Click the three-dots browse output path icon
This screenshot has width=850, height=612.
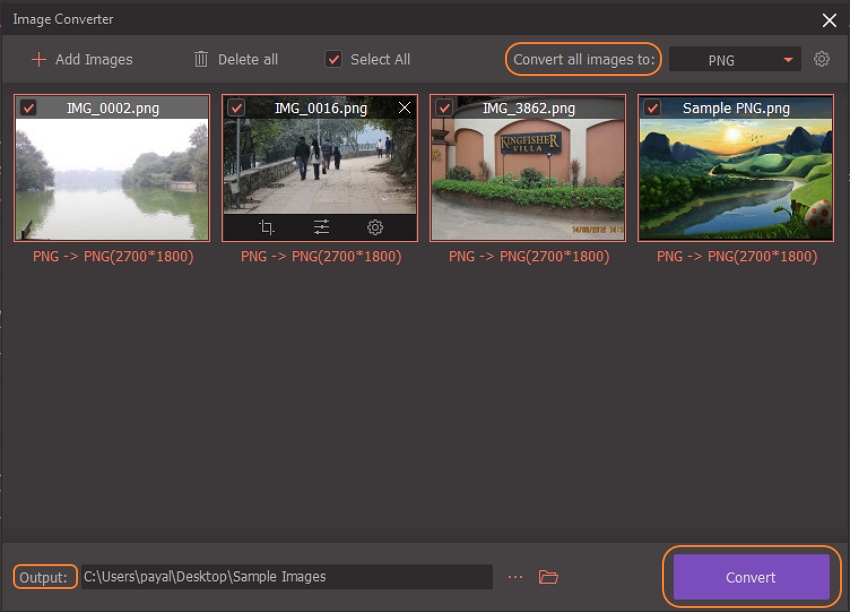click(515, 577)
